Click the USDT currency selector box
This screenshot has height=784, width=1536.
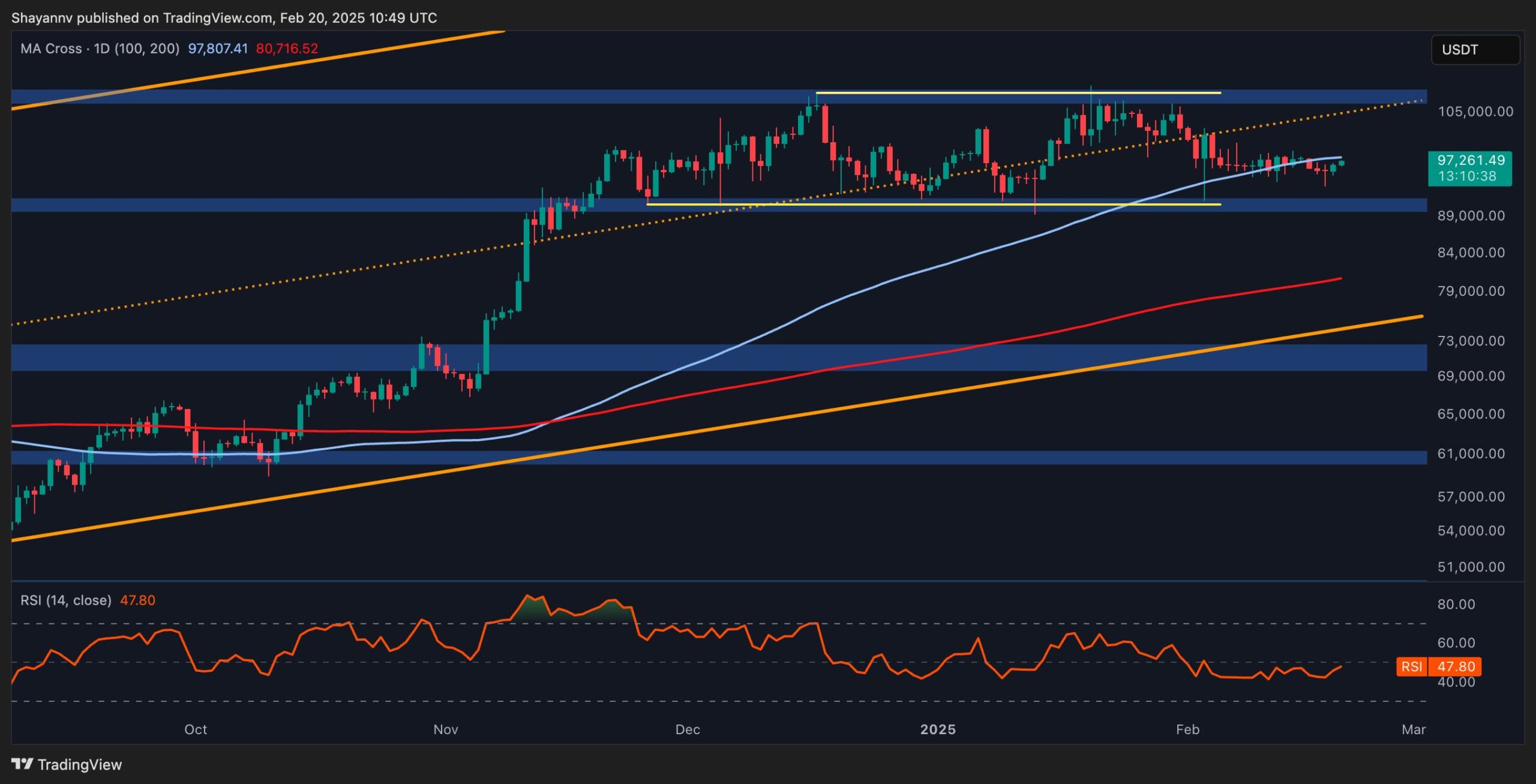(1475, 50)
